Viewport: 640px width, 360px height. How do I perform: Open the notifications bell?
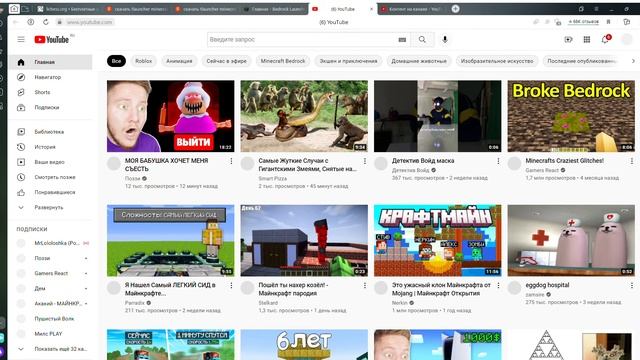pyautogui.click(x=605, y=40)
